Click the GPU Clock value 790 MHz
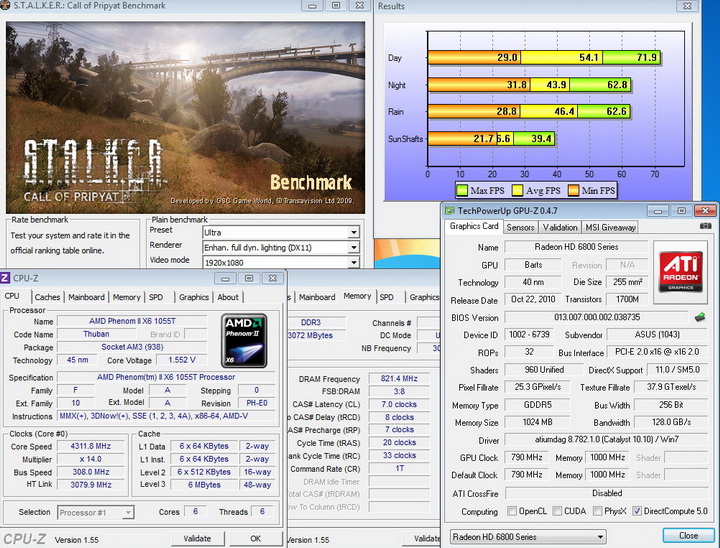This screenshot has width=720, height=548. 527,458
